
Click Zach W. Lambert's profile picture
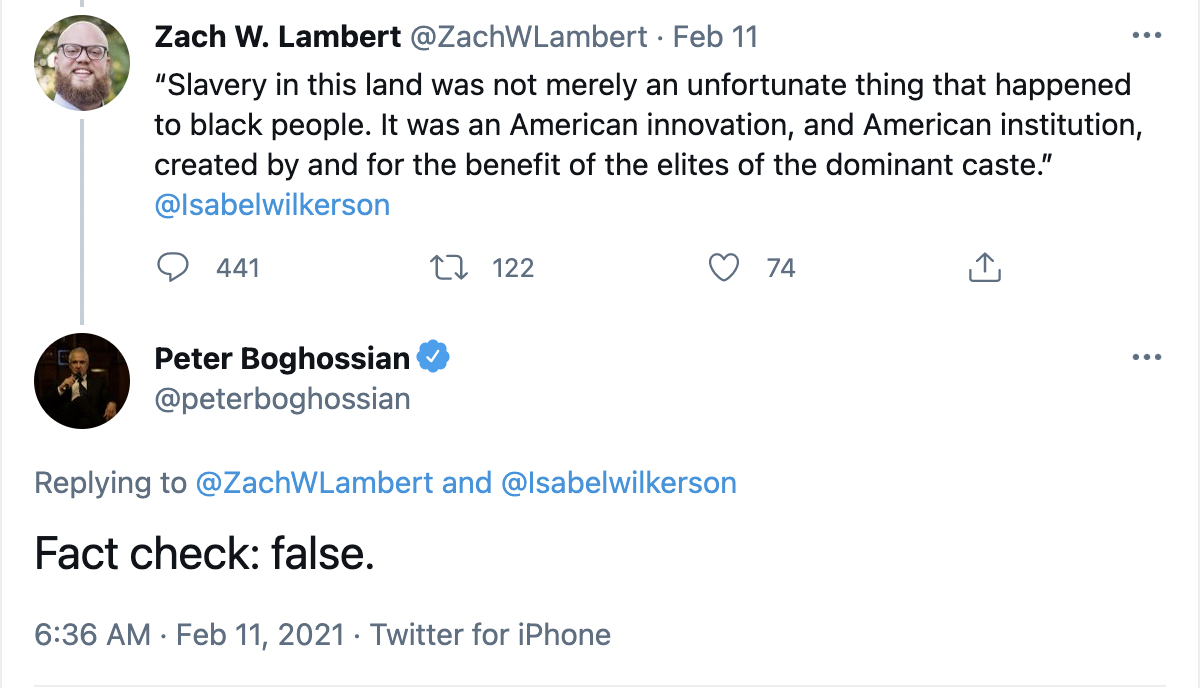[82, 63]
